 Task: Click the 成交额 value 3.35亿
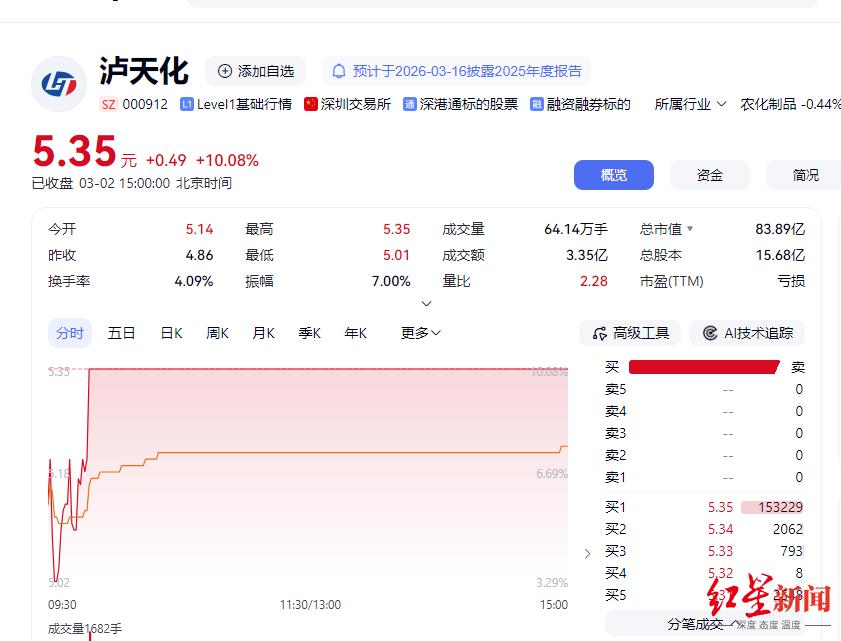587,255
